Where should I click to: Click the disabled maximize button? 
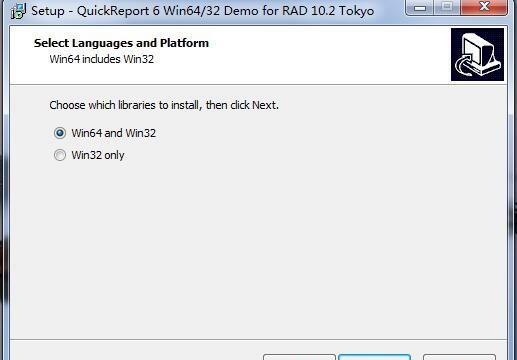click(447, 7)
